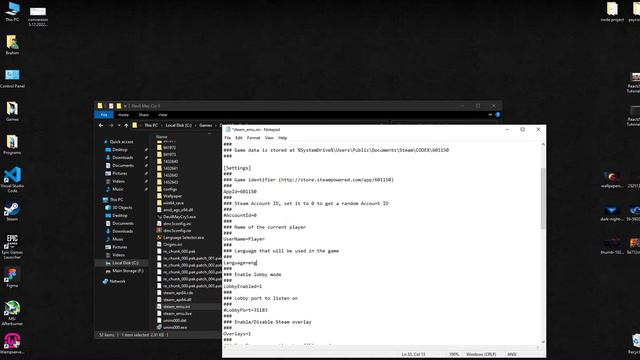Select the Games folder on desktop
The image size is (640, 360).
click(x=12, y=112)
